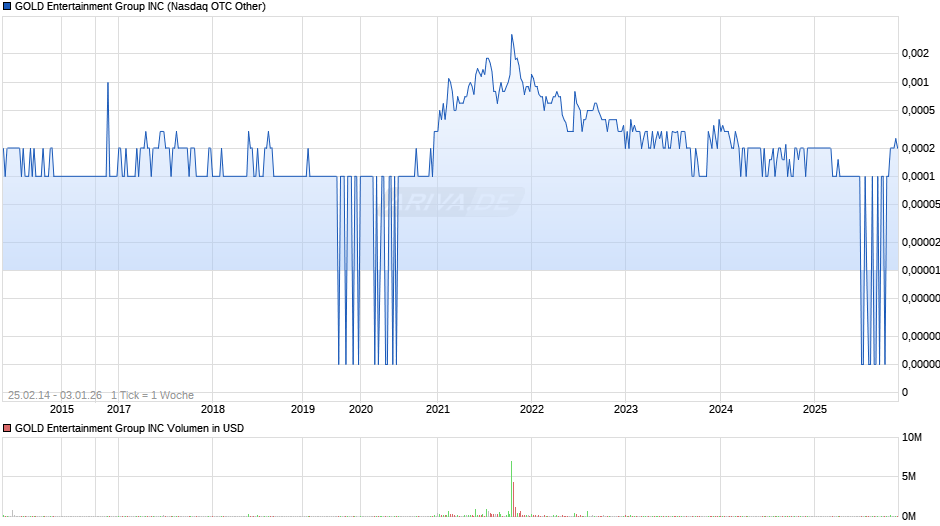Click the 0,0005 price axis value

point(918,110)
